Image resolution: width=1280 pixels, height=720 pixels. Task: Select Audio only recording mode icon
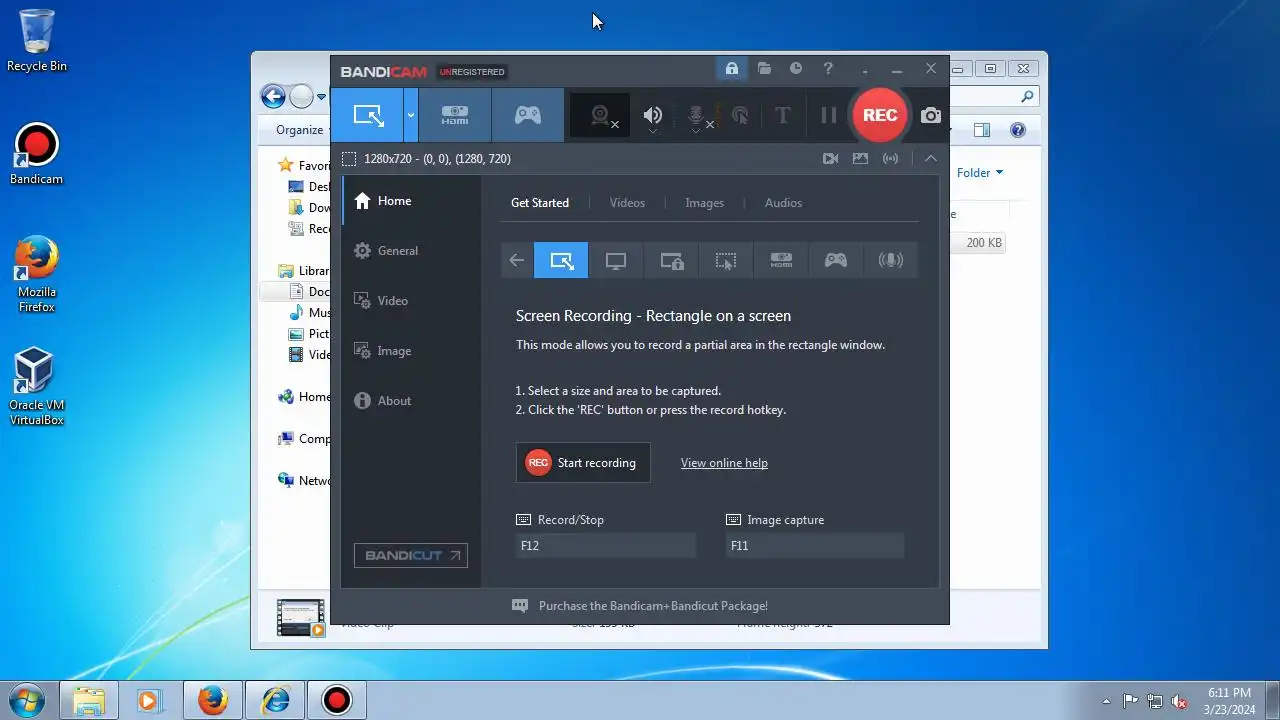[x=890, y=260]
